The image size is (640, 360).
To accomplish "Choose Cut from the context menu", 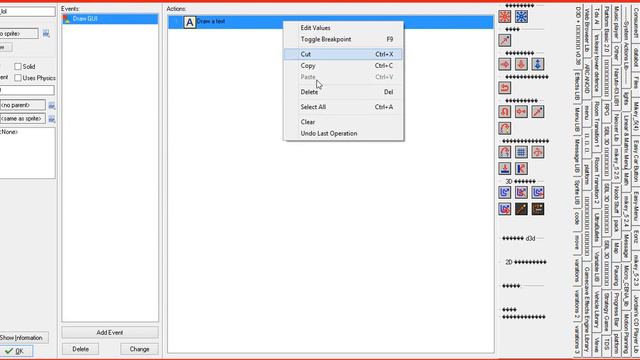I will pos(343,54).
